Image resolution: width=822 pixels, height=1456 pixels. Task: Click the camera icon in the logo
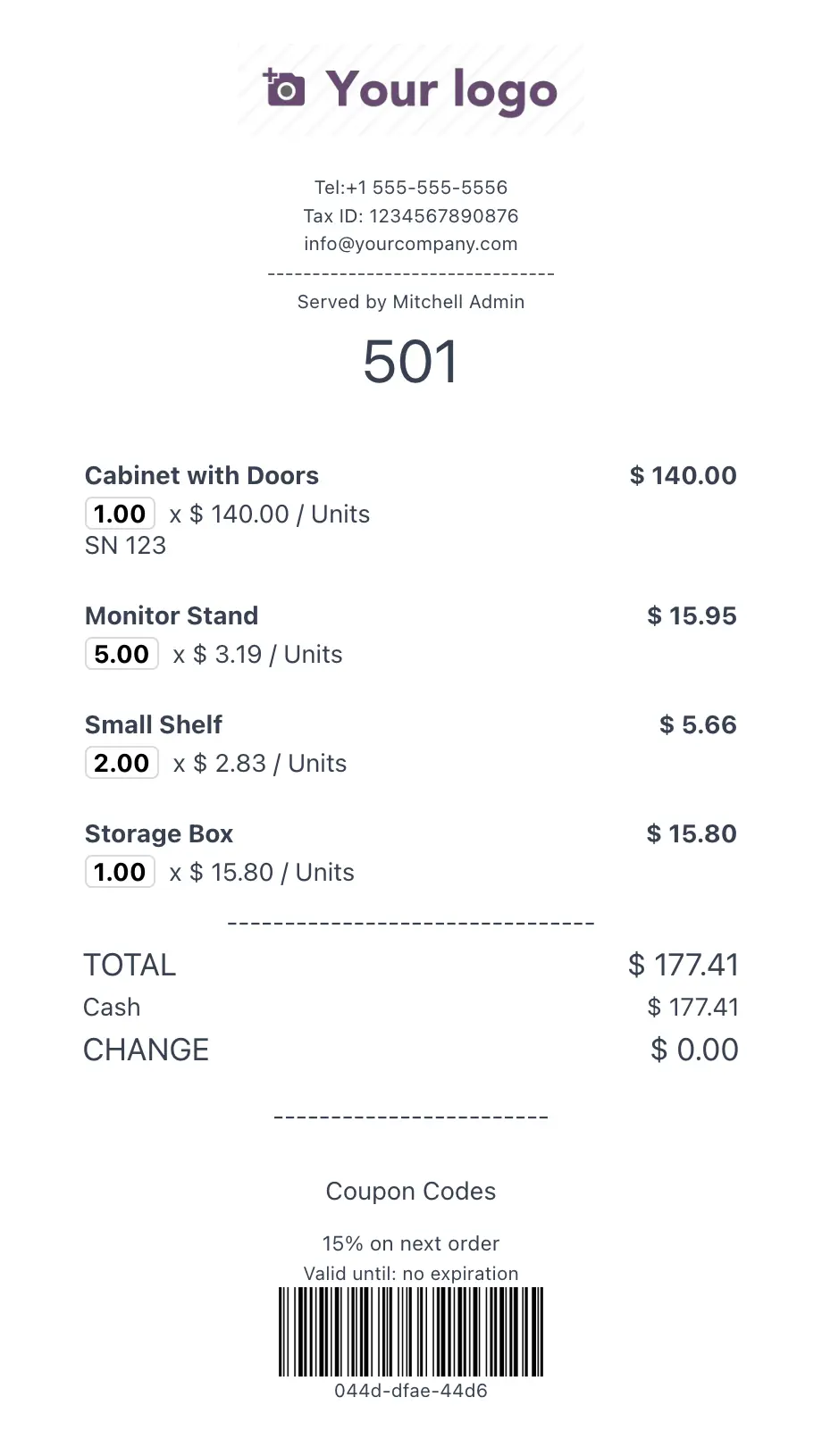pos(284,88)
